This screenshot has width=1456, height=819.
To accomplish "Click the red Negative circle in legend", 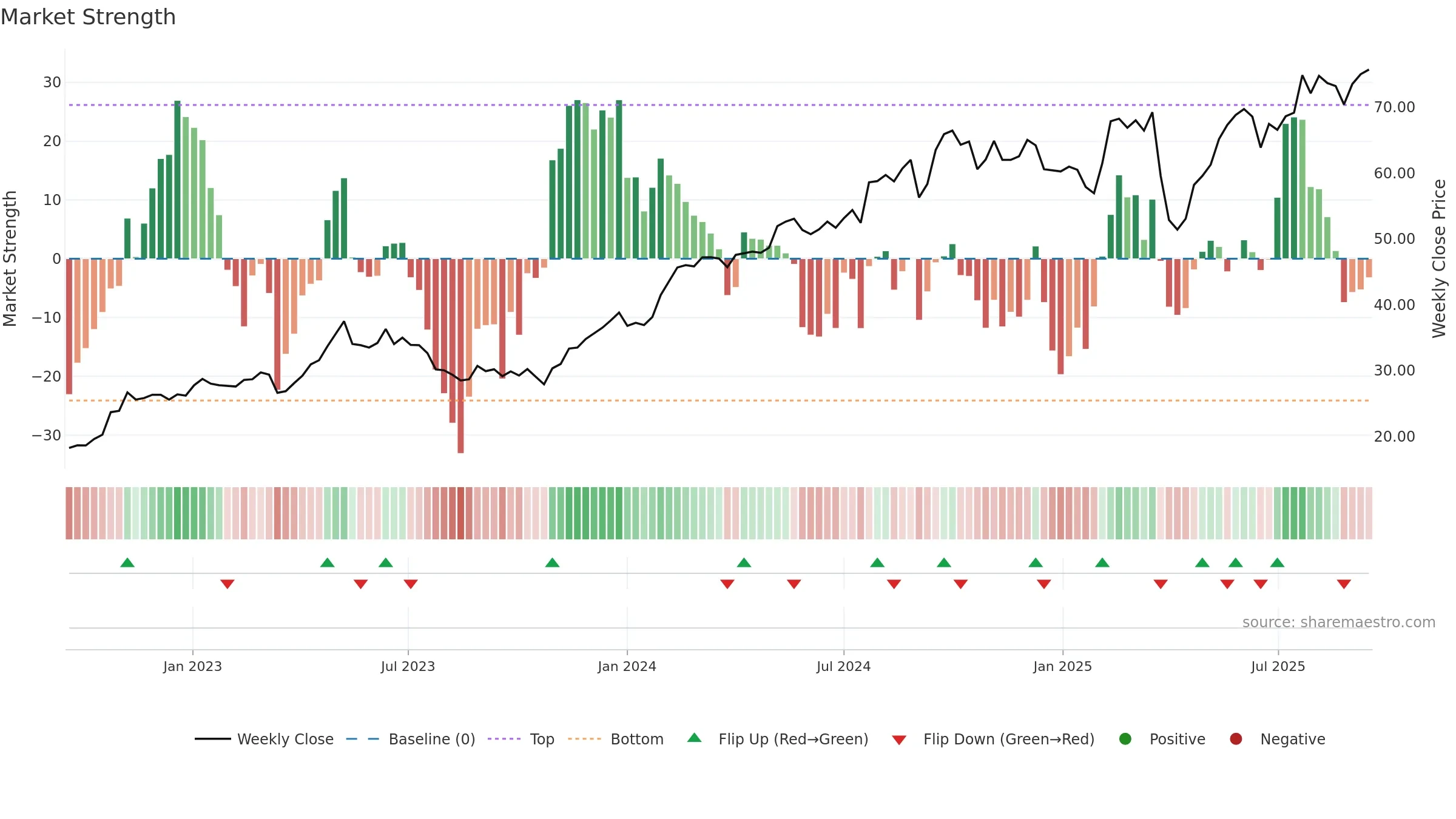I will tap(1236, 739).
